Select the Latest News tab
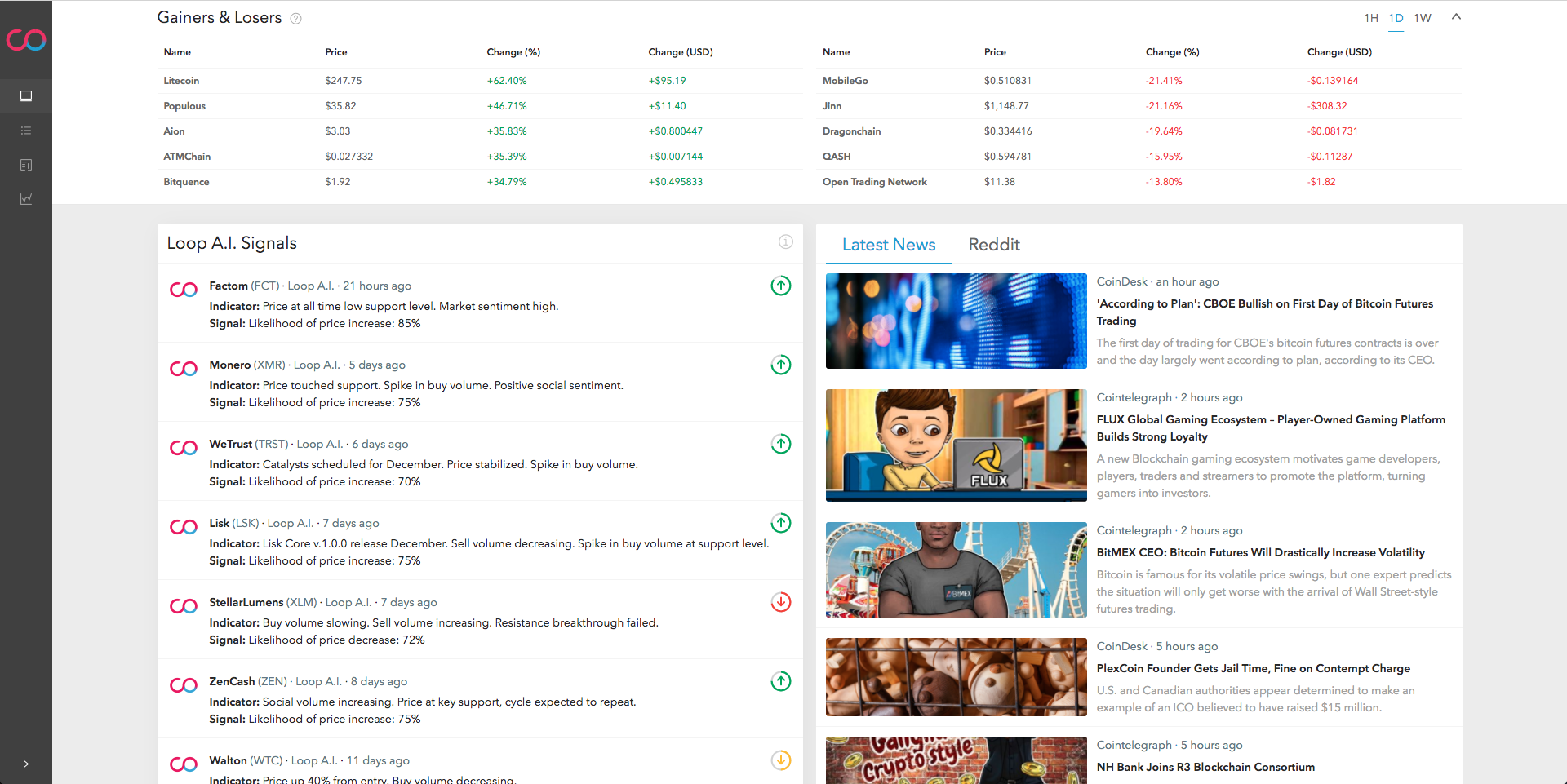This screenshot has width=1567, height=784. (x=888, y=245)
